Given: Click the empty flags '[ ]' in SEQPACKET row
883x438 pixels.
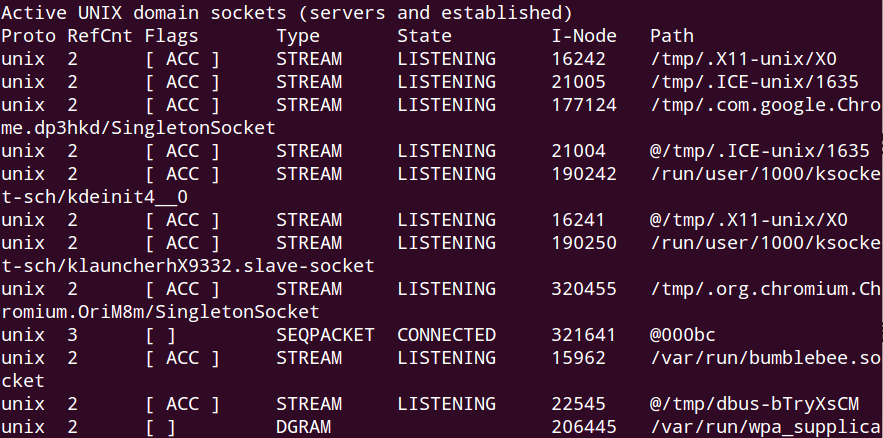Looking at the screenshot, I should 160,335.
